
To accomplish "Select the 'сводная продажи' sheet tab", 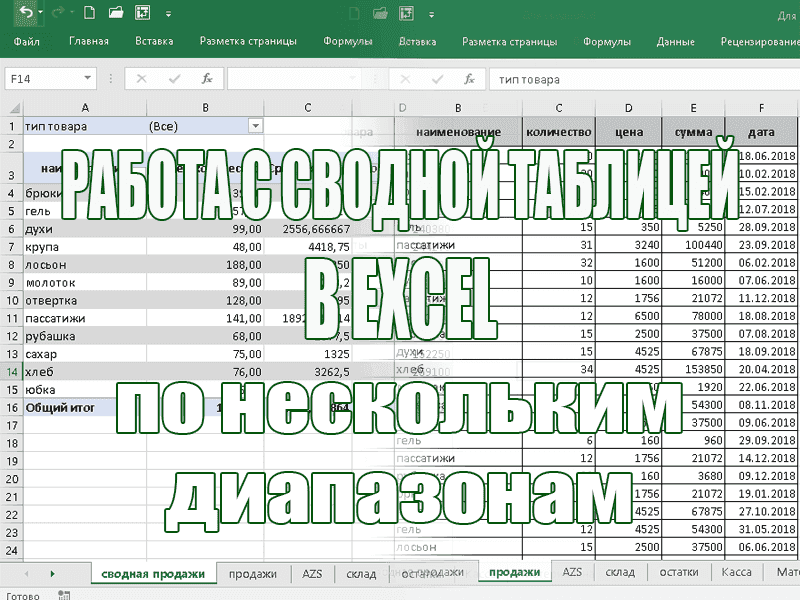I will [x=153, y=573].
